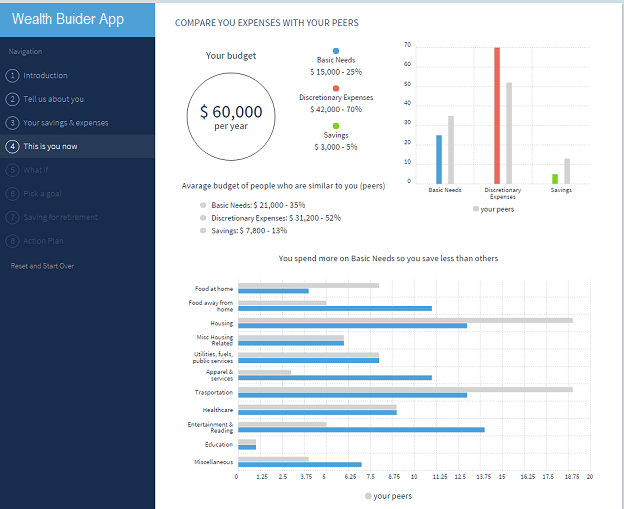Click the grey peers column for Savings
624x509 pixels.
[567, 171]
